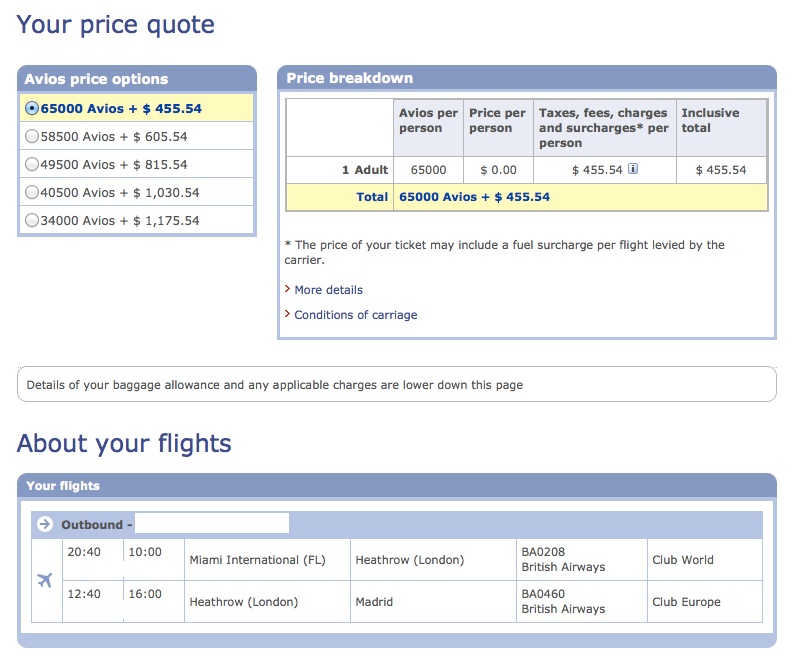Screen dimensions: 801x659
Task: Click the Club World cabin cell
Action: click(682, 560)
